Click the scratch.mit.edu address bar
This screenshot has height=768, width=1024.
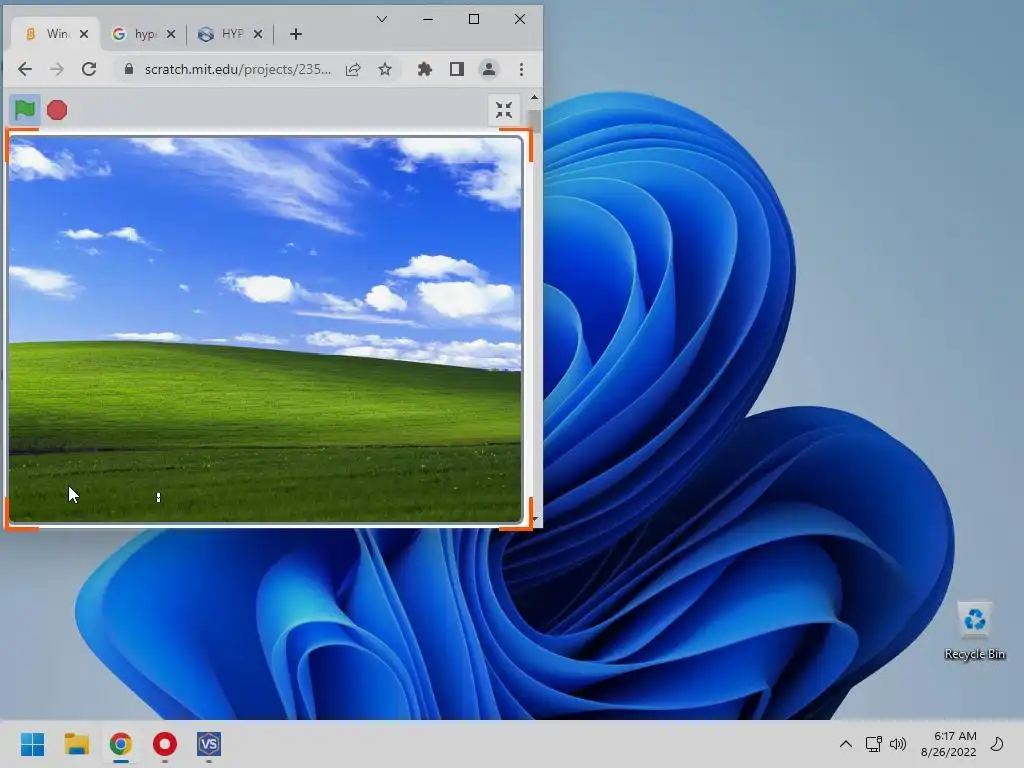(x=238, y=69)
